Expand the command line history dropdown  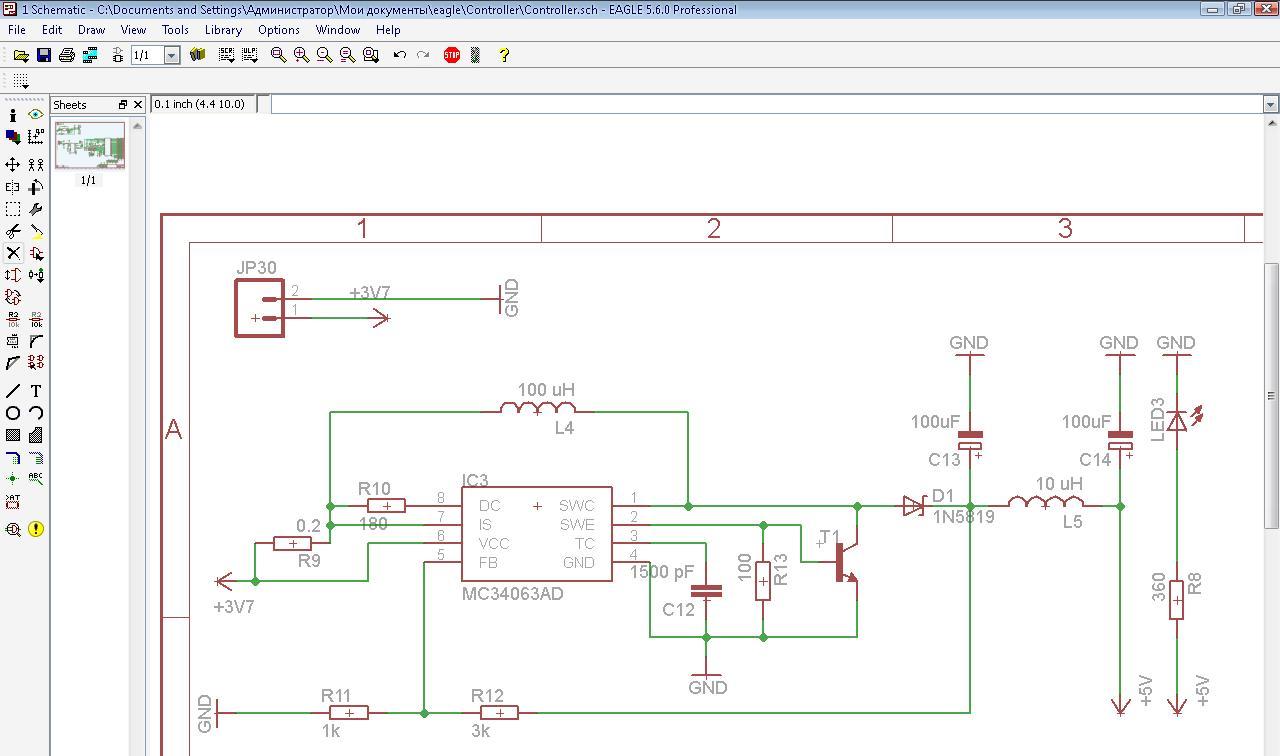click(x=1270, y=104)
